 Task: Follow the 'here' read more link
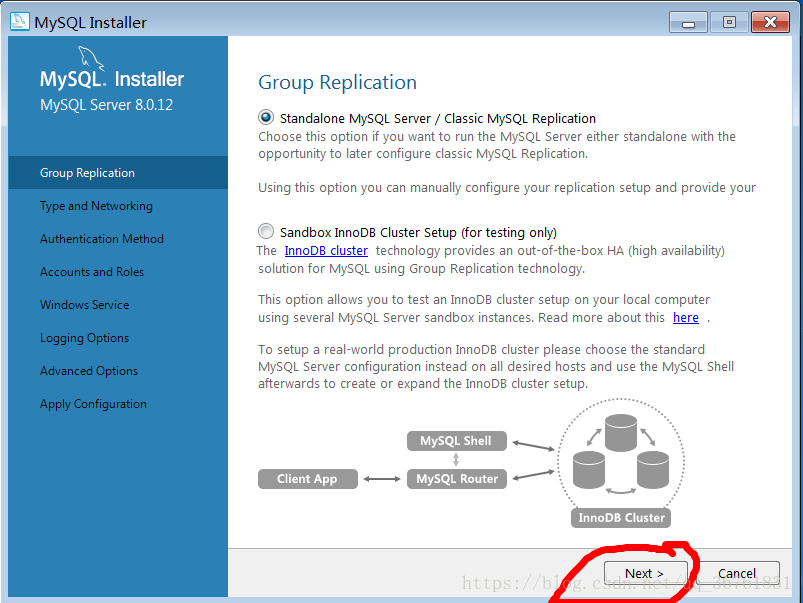pyautogui.click(x=686, y=318)
